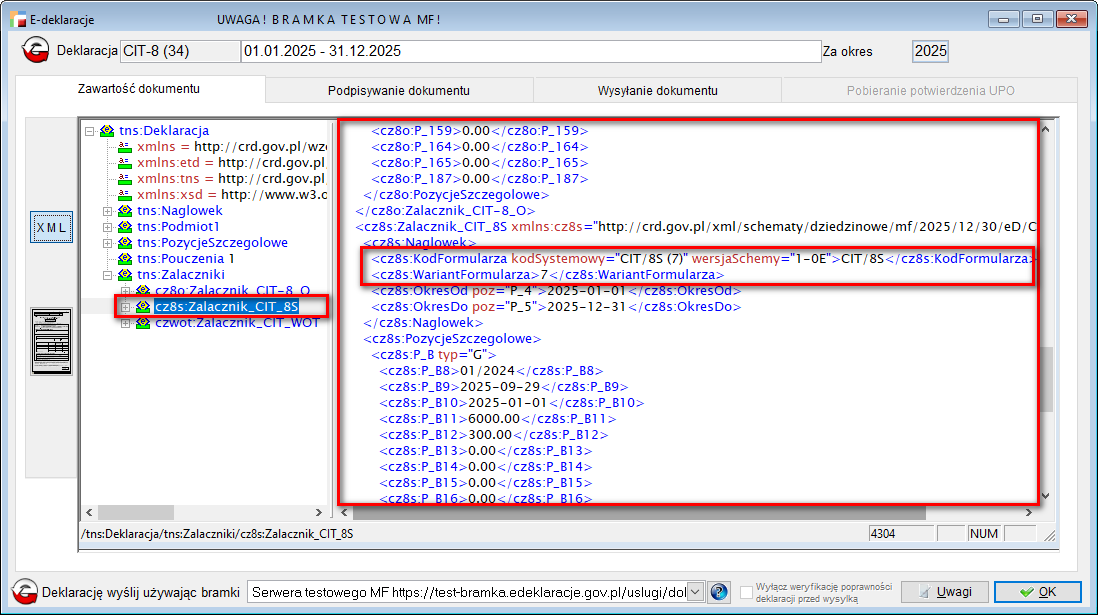Open the printed form preview thumbnail

pyautogui.click(x=50, y=341)
